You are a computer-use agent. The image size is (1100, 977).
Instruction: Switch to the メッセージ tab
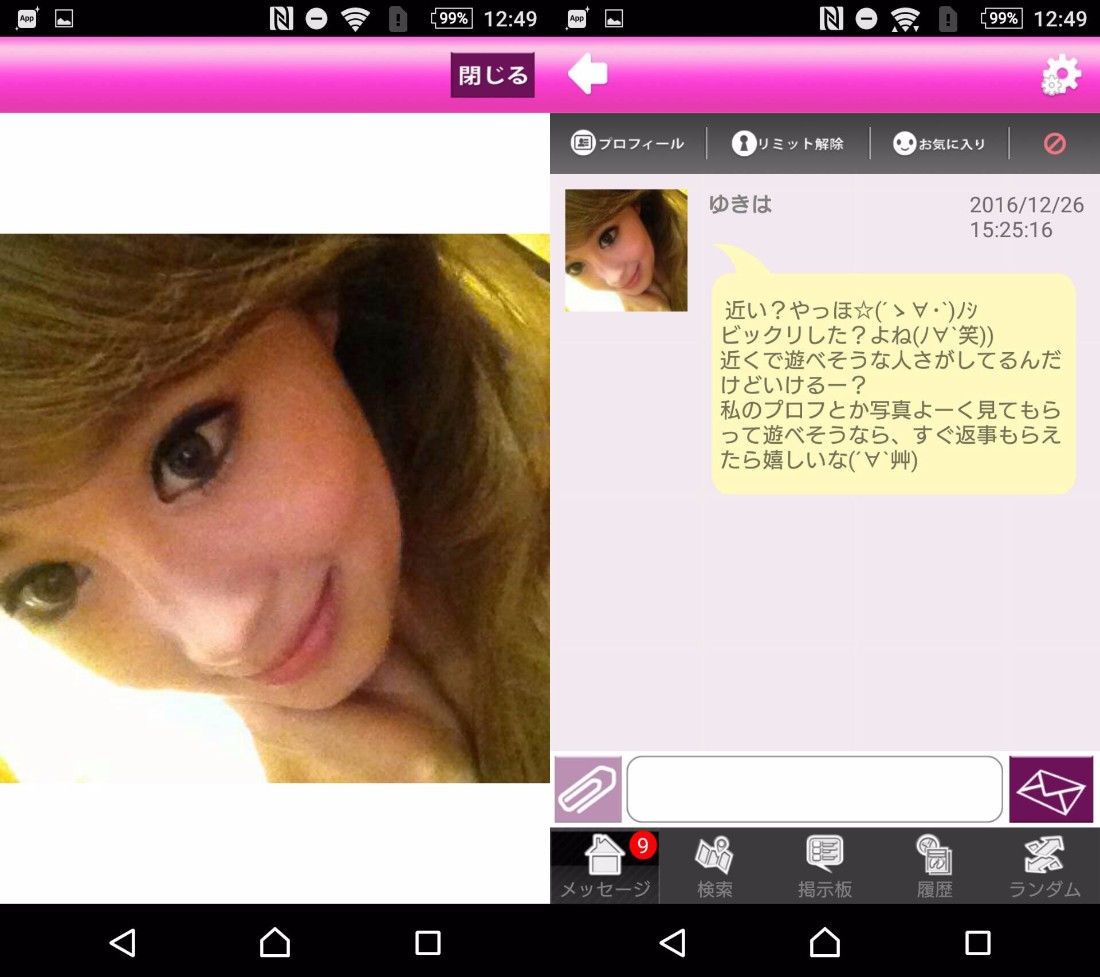click(x=605, y=866)
